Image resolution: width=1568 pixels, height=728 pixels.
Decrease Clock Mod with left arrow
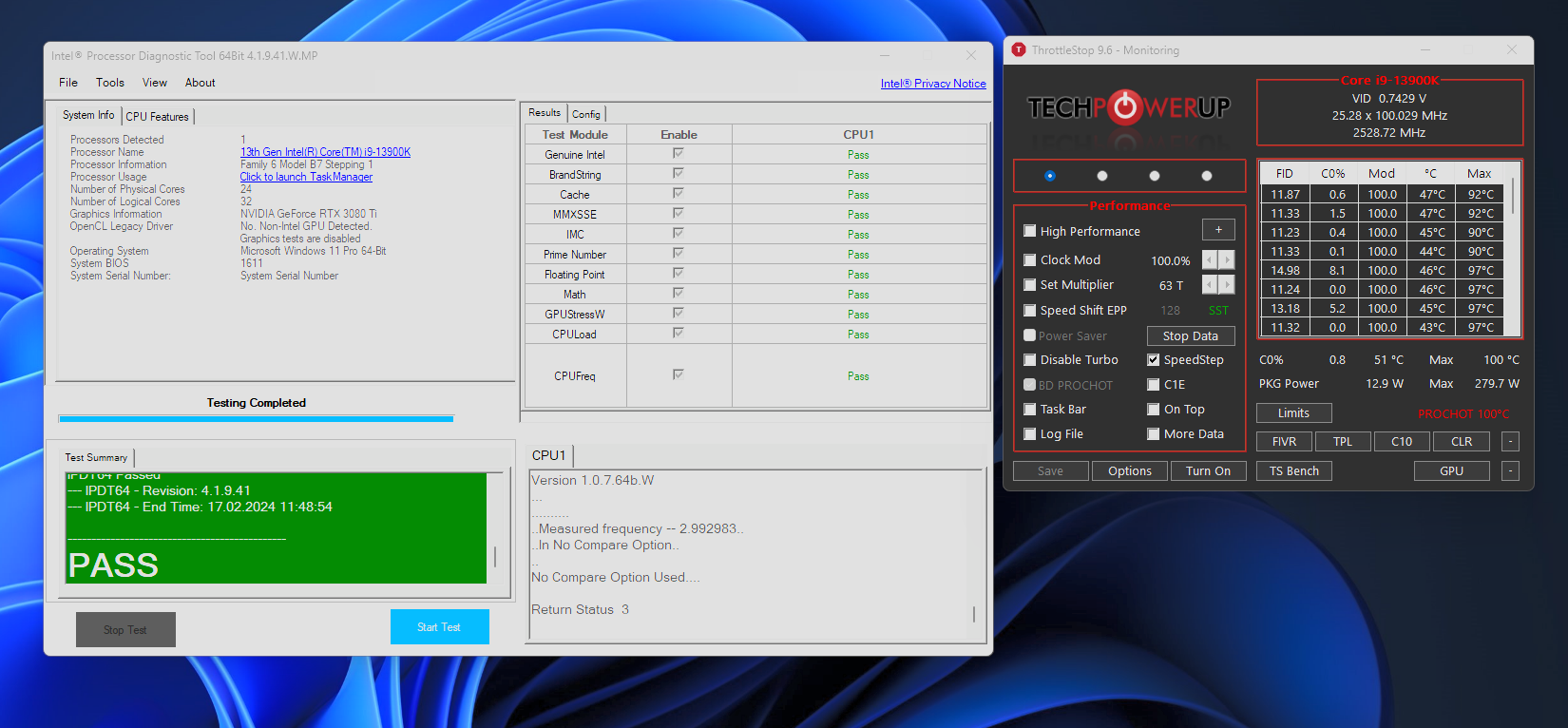tap(1210, 259)
